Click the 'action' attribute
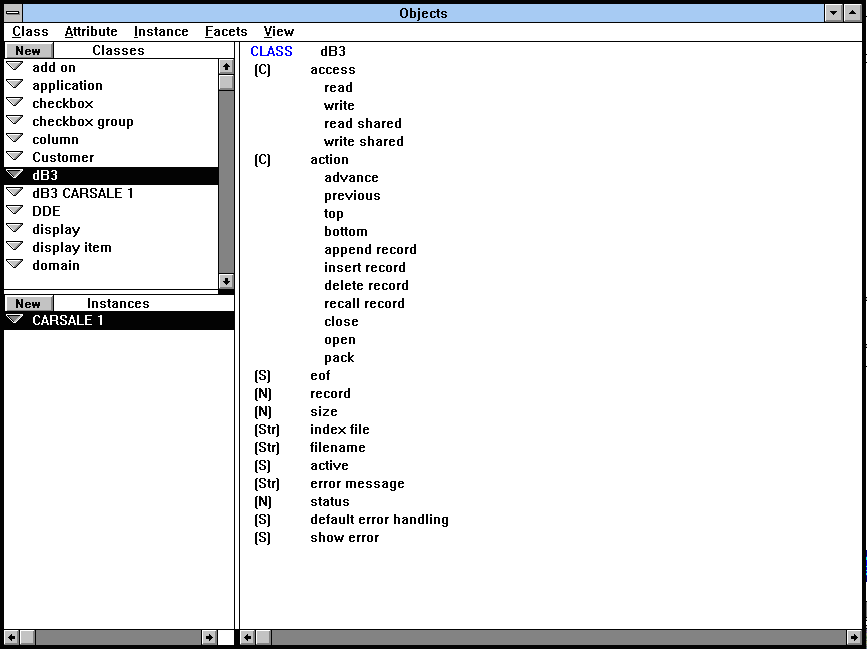Image resolution: width=867 pixels, height=649 pixels. coord(330,160)
